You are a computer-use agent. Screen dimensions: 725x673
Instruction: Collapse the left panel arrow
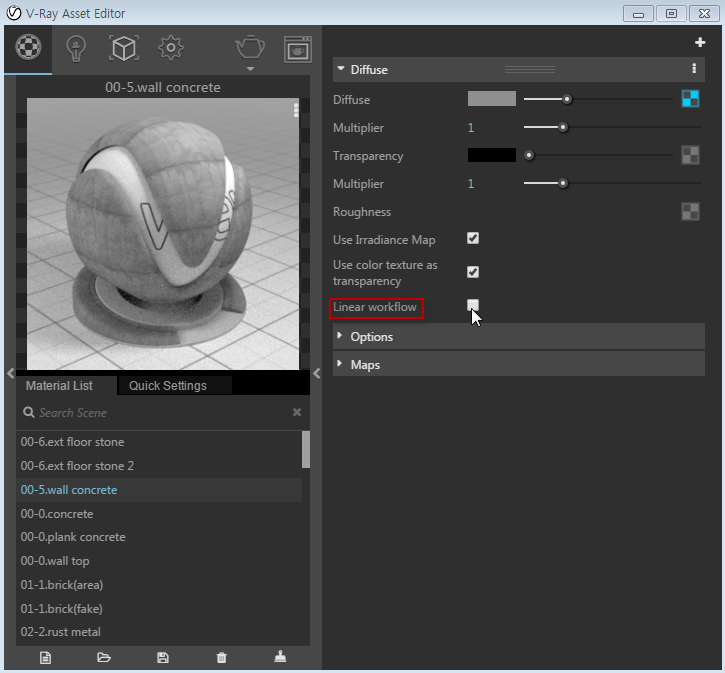[11, 373]
